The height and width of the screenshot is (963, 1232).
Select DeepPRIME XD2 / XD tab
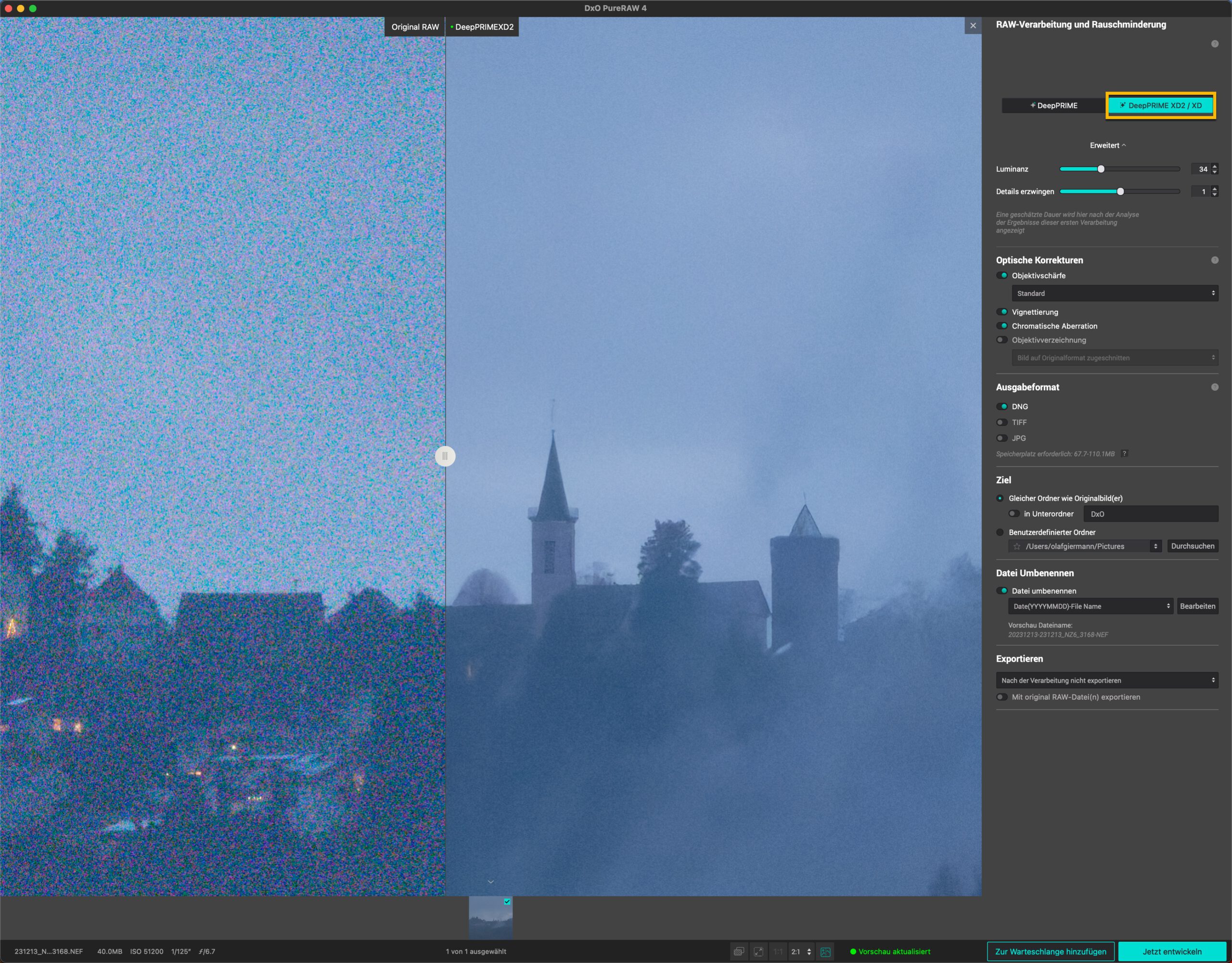(1160, 105)
